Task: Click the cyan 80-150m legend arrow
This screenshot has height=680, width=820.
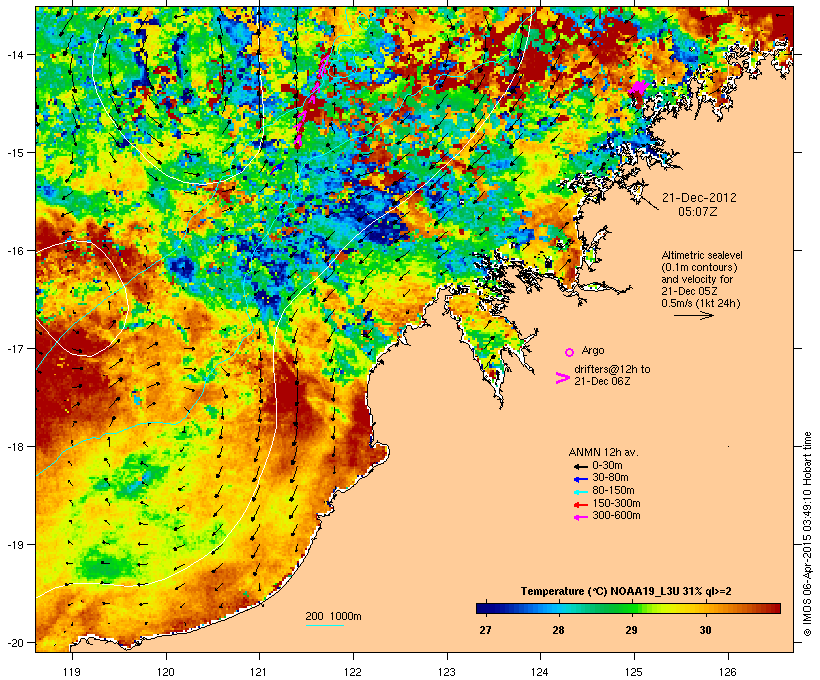Action: pyautogui.click(x=580, y=492)
